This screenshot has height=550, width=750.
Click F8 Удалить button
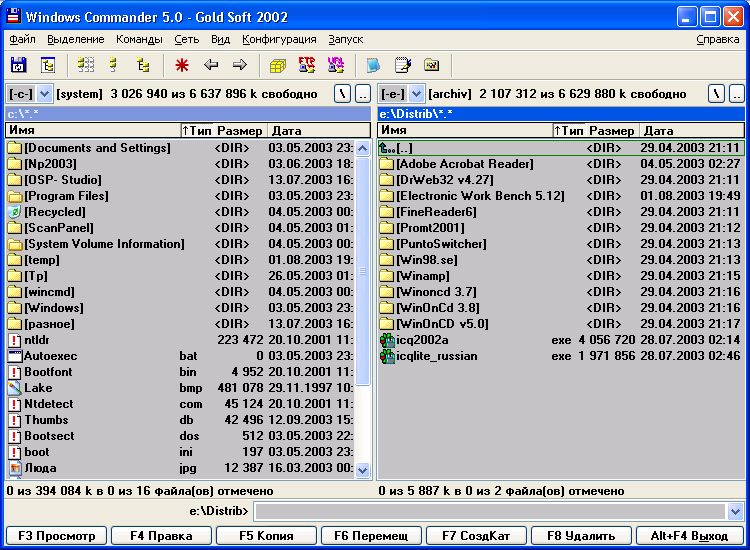click(581, 536)
